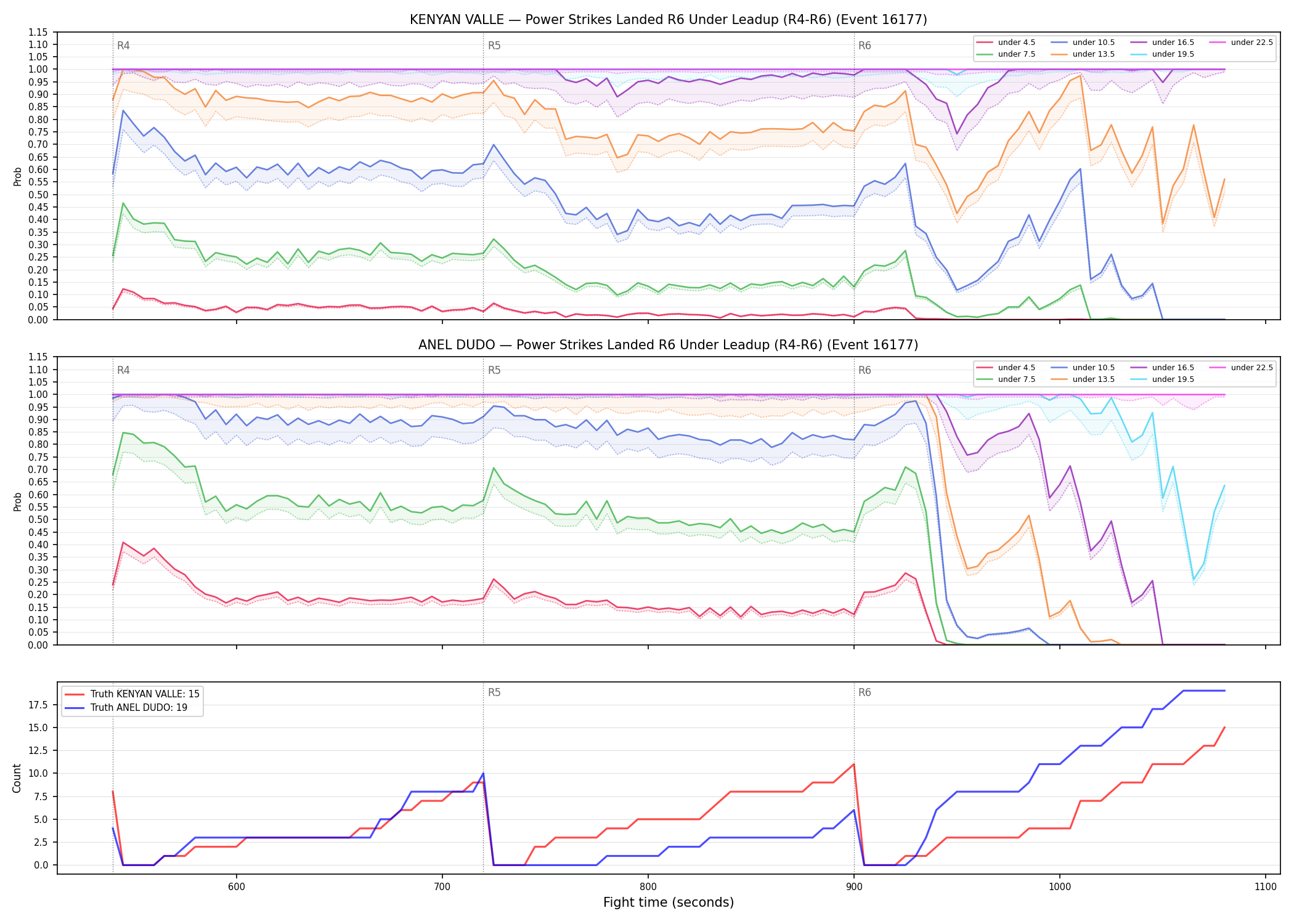The height and width of the screenshot is (924, 1294).
Task: Click the 'Prob' y-axis label of ANEL DUDO chart
Action: tap(18, 501)
